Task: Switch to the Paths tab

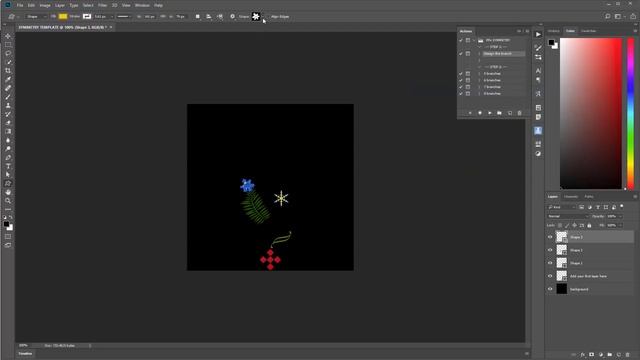Action: coord(589,197)
